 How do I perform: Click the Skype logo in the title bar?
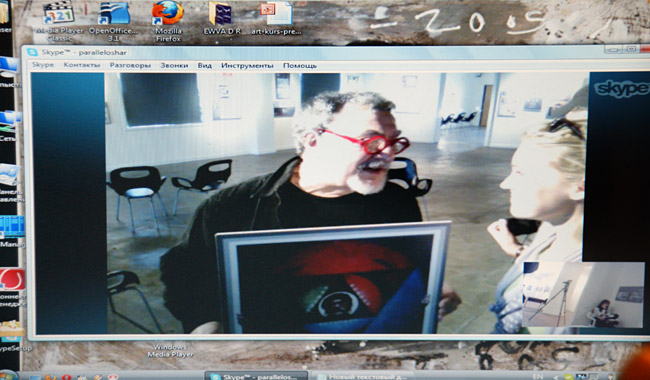click(32, 52)
